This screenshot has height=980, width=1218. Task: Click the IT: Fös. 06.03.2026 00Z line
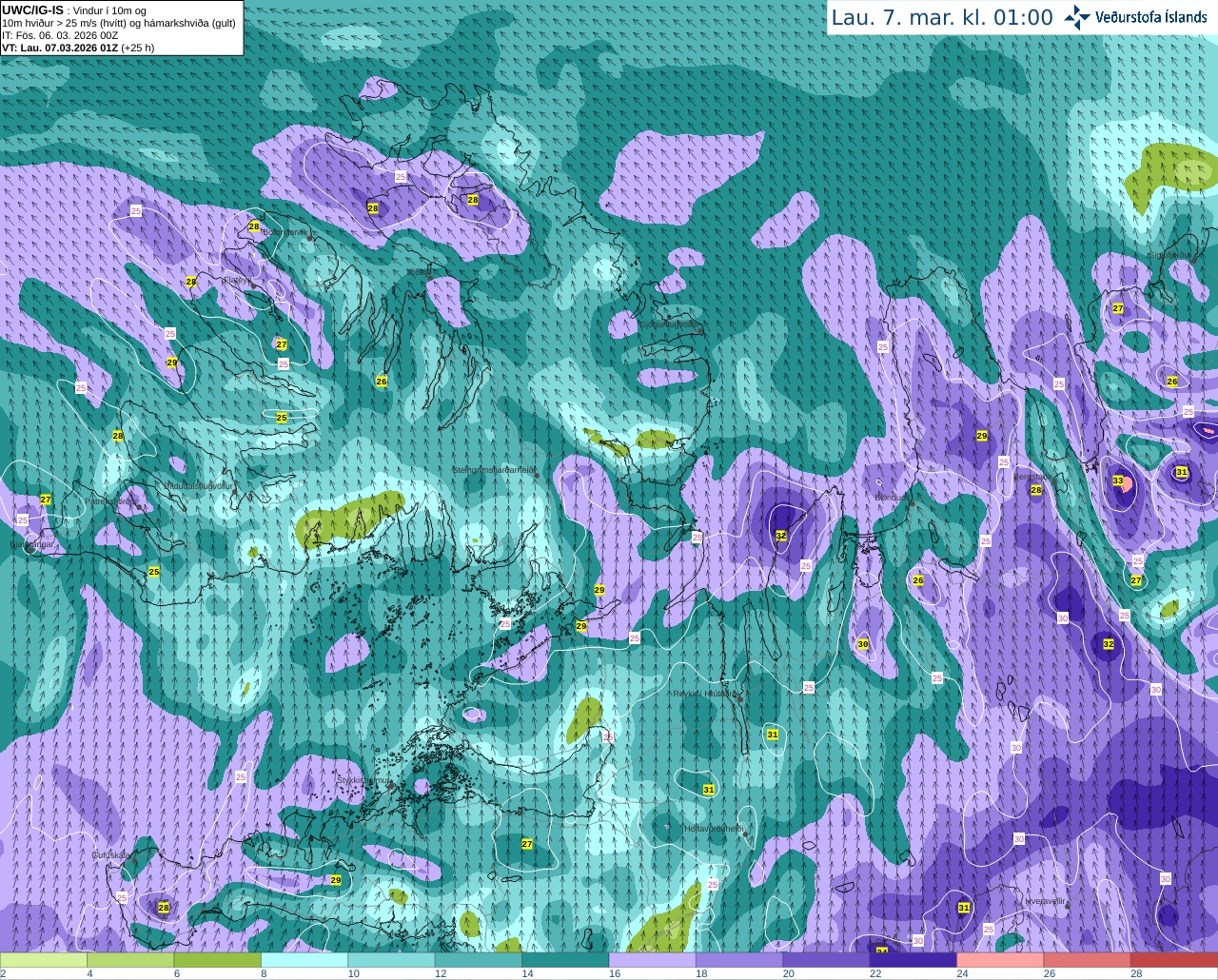[x=60, y=35]
